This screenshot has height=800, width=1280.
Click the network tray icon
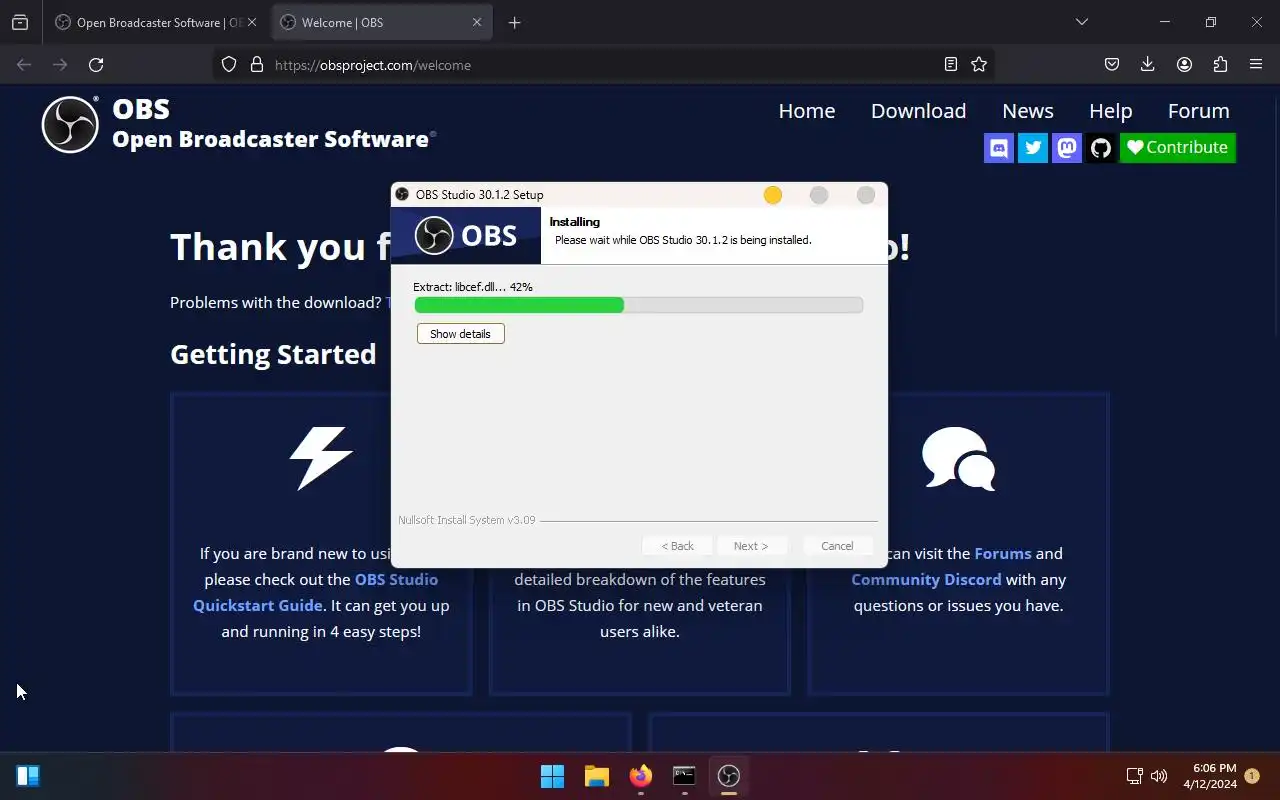pyautogui.click(x=1134, y=776)
